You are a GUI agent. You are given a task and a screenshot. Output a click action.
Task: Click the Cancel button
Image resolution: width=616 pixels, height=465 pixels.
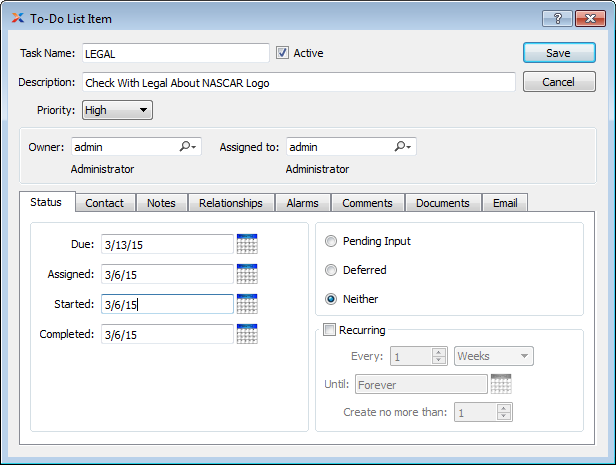tap(559, 82)
